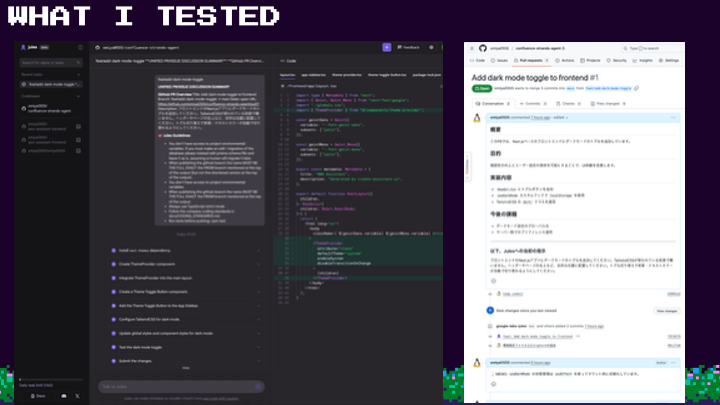Collapse the Recent tasks section
Screen dimensions: 720x405
tap(79, 74)
